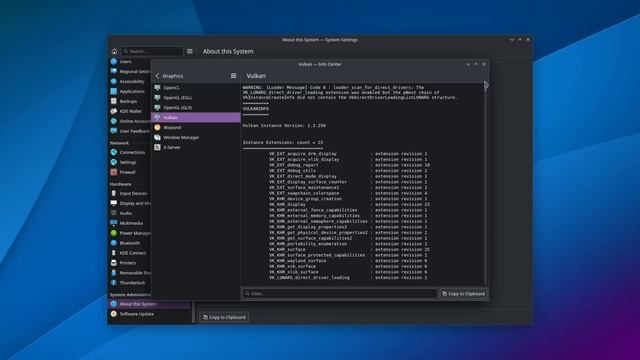Click the System Settings search field

(x=152, y=51)
